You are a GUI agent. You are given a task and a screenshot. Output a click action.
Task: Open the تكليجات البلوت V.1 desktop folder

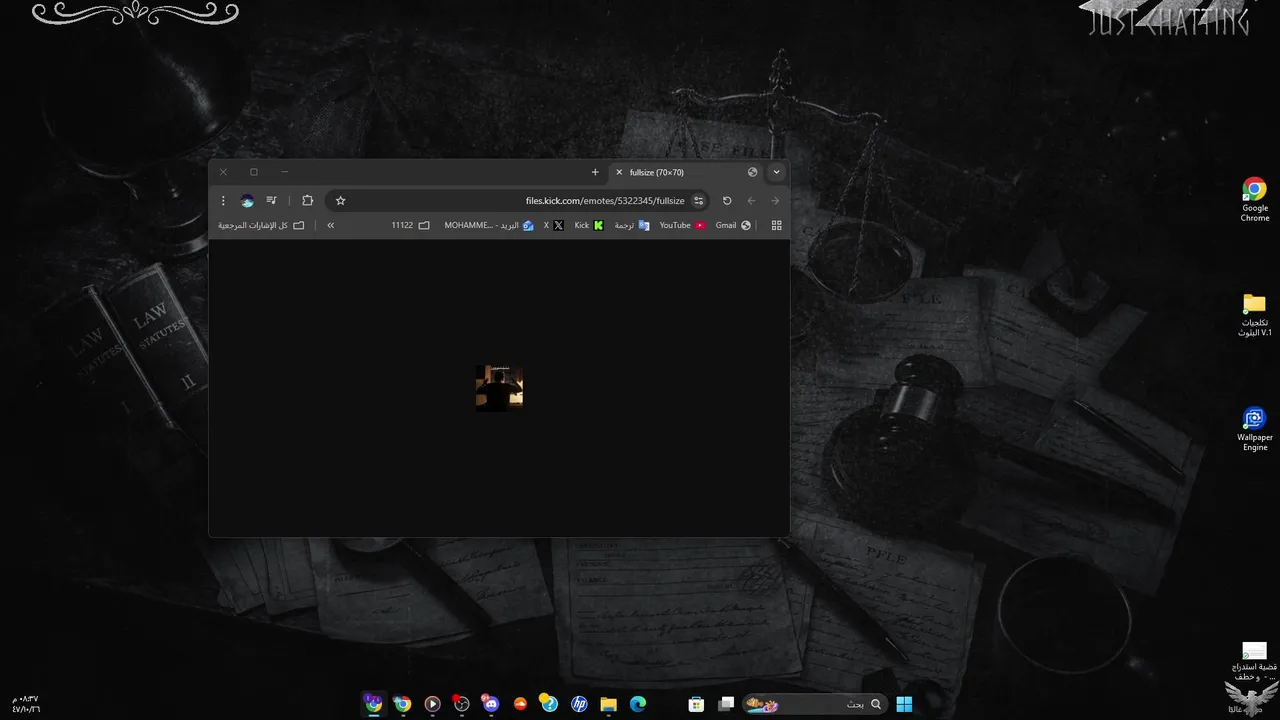(x=1255, y=315)
